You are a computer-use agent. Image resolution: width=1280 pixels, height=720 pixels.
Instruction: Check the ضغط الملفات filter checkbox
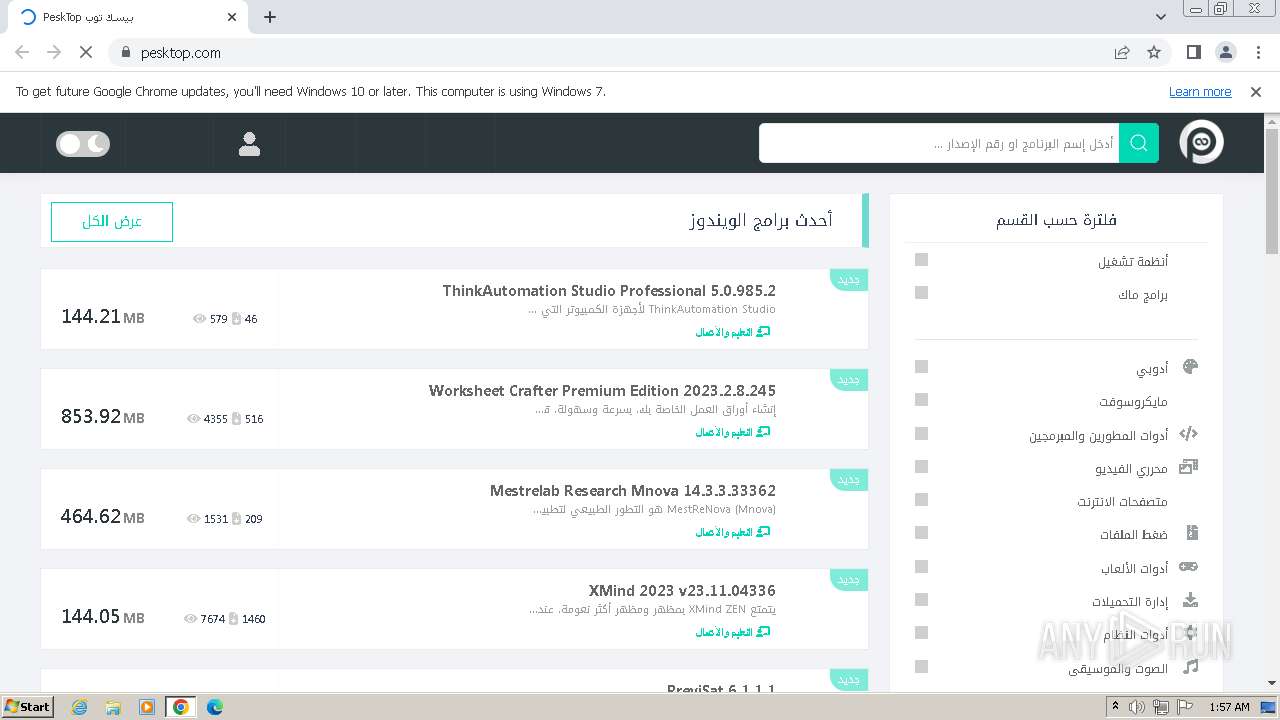click(x=922, y=533)
